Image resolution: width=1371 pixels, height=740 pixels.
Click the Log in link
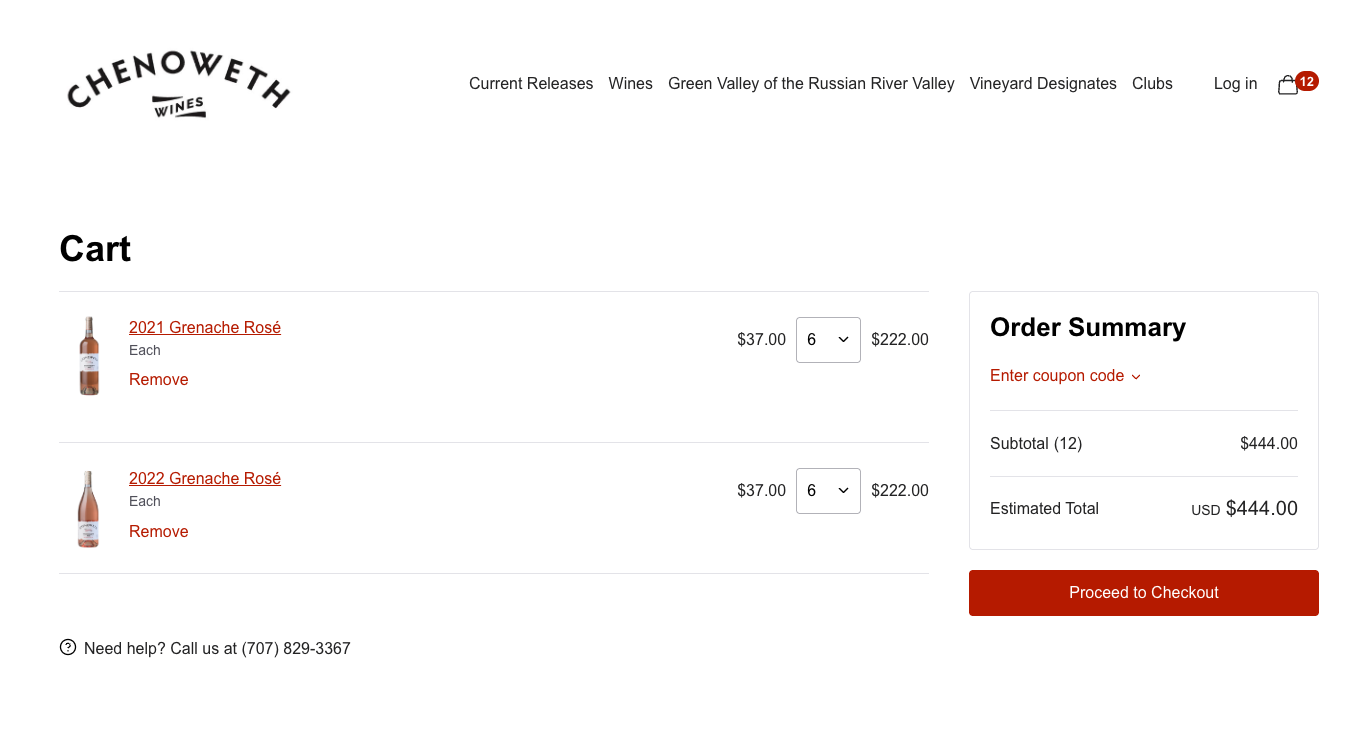pos(1235,84)
